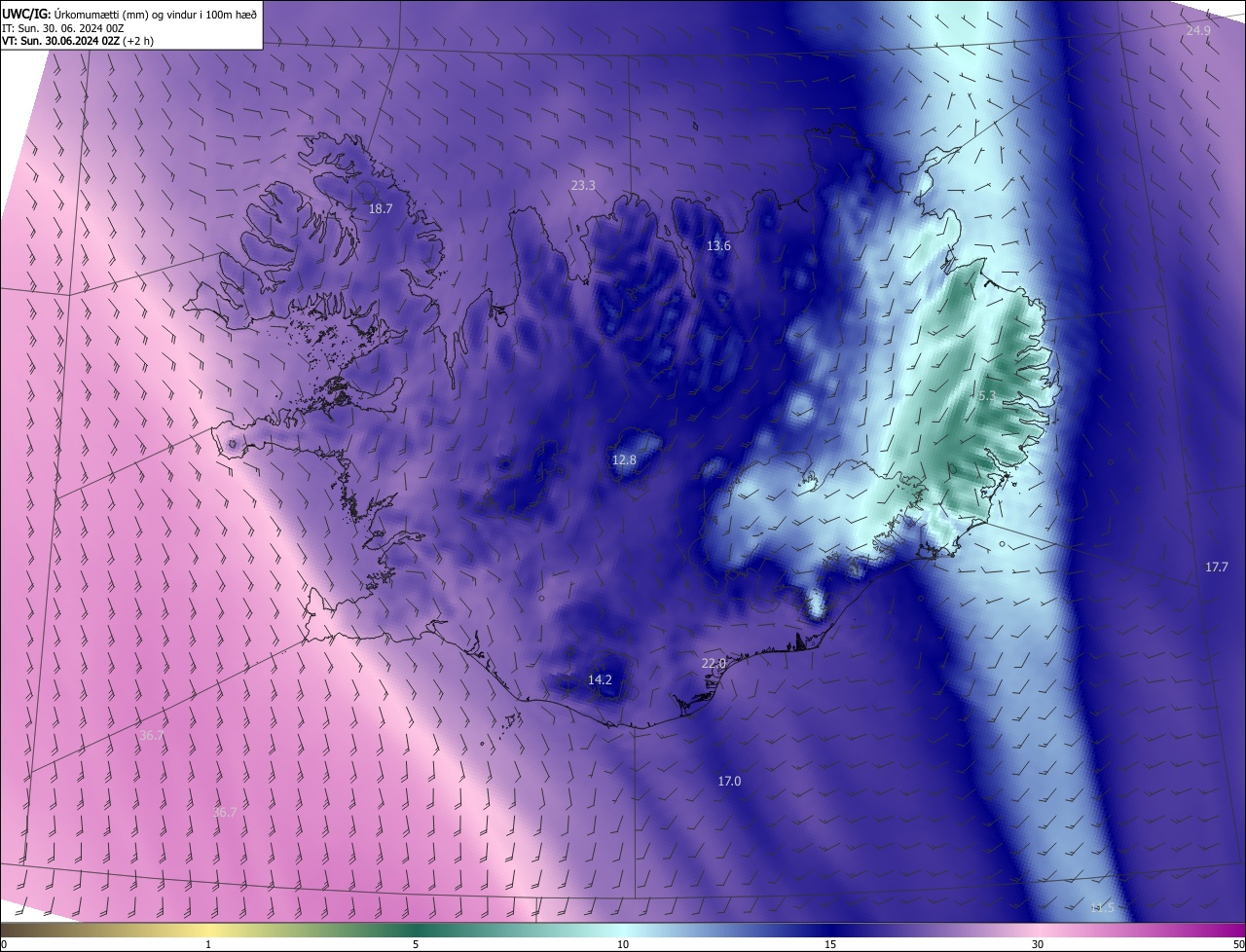This screenshot has height=952, width=1246.
Task: Click the 6.3 value in the green area
Action: 987,396
